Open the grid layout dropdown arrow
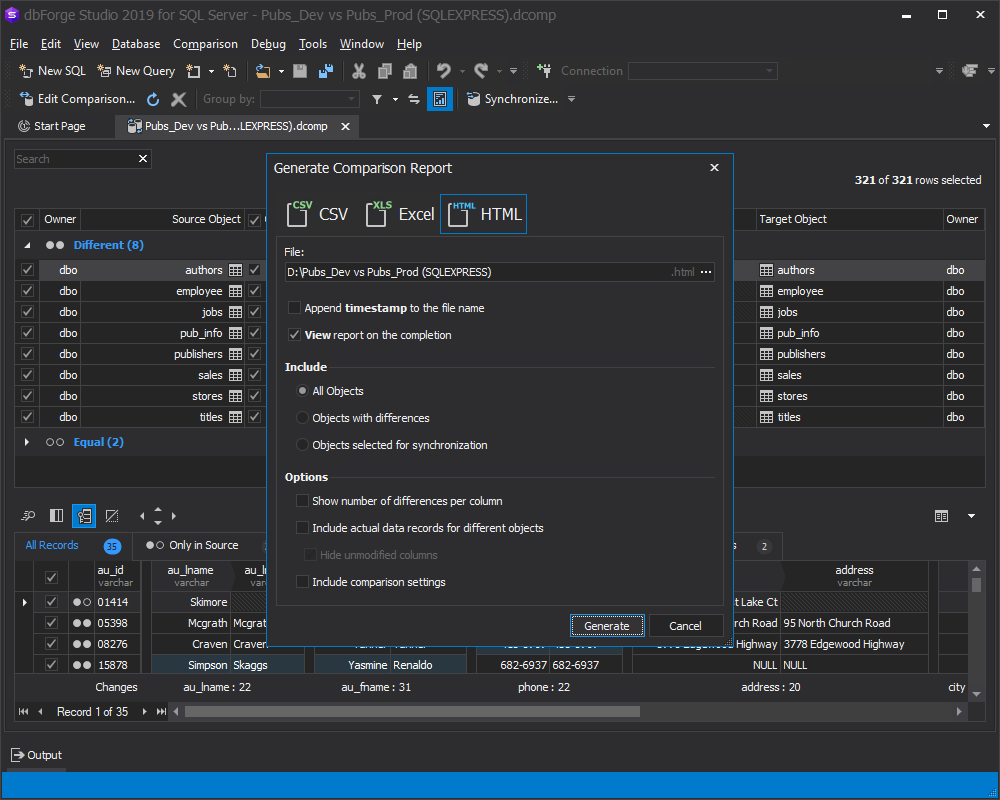 971,515
